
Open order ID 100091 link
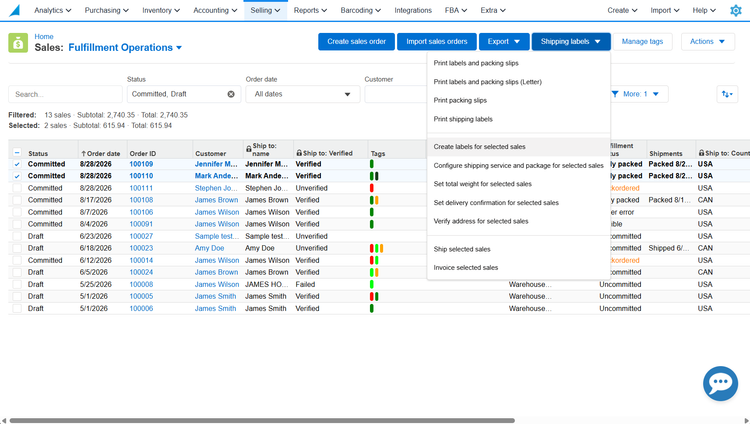[x=141, y=224]
